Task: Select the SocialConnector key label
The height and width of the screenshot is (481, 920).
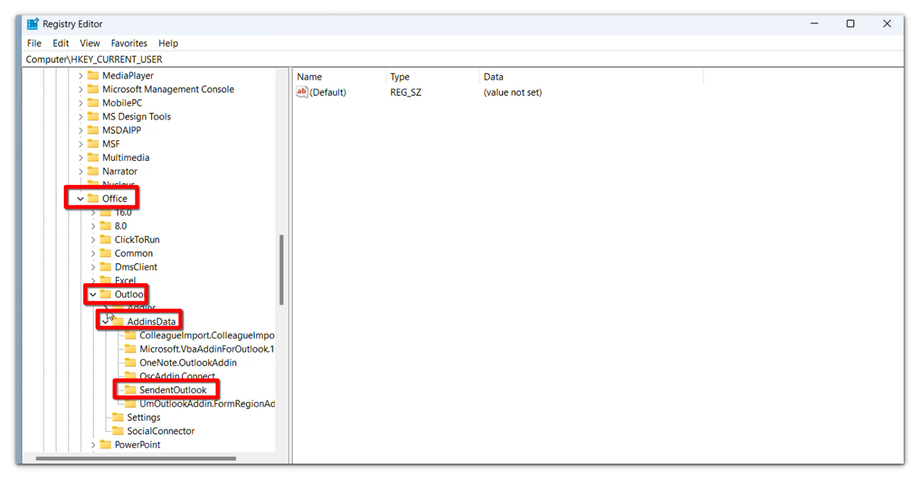Action: [x=161, y=431]
